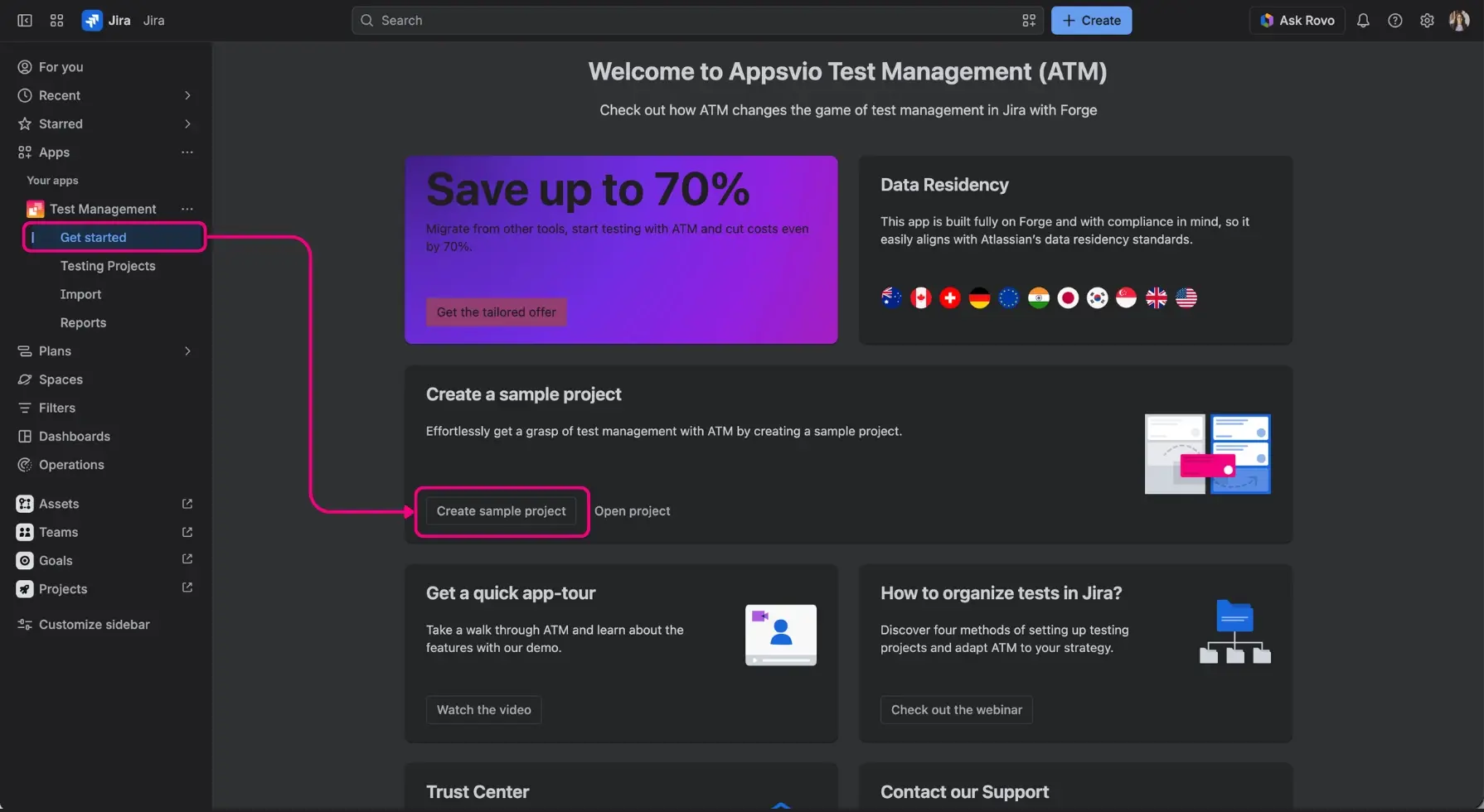The height and width of the screenshot is (812, 1484).
Task: Open Test Management more options ellipsis
Action: click(x=187, y=209)
